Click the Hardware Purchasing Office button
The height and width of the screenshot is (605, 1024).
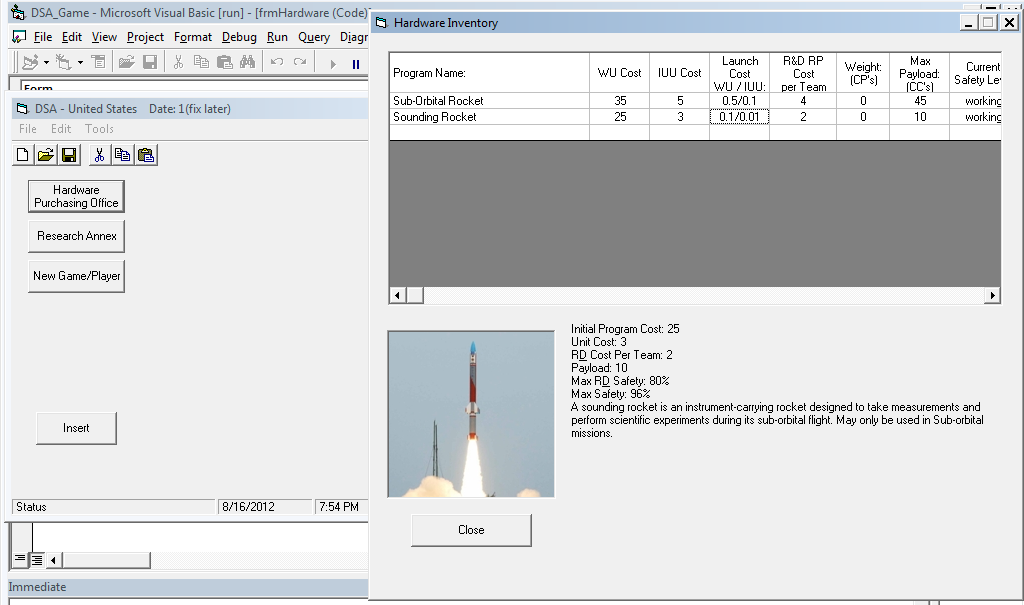point(76,196)
